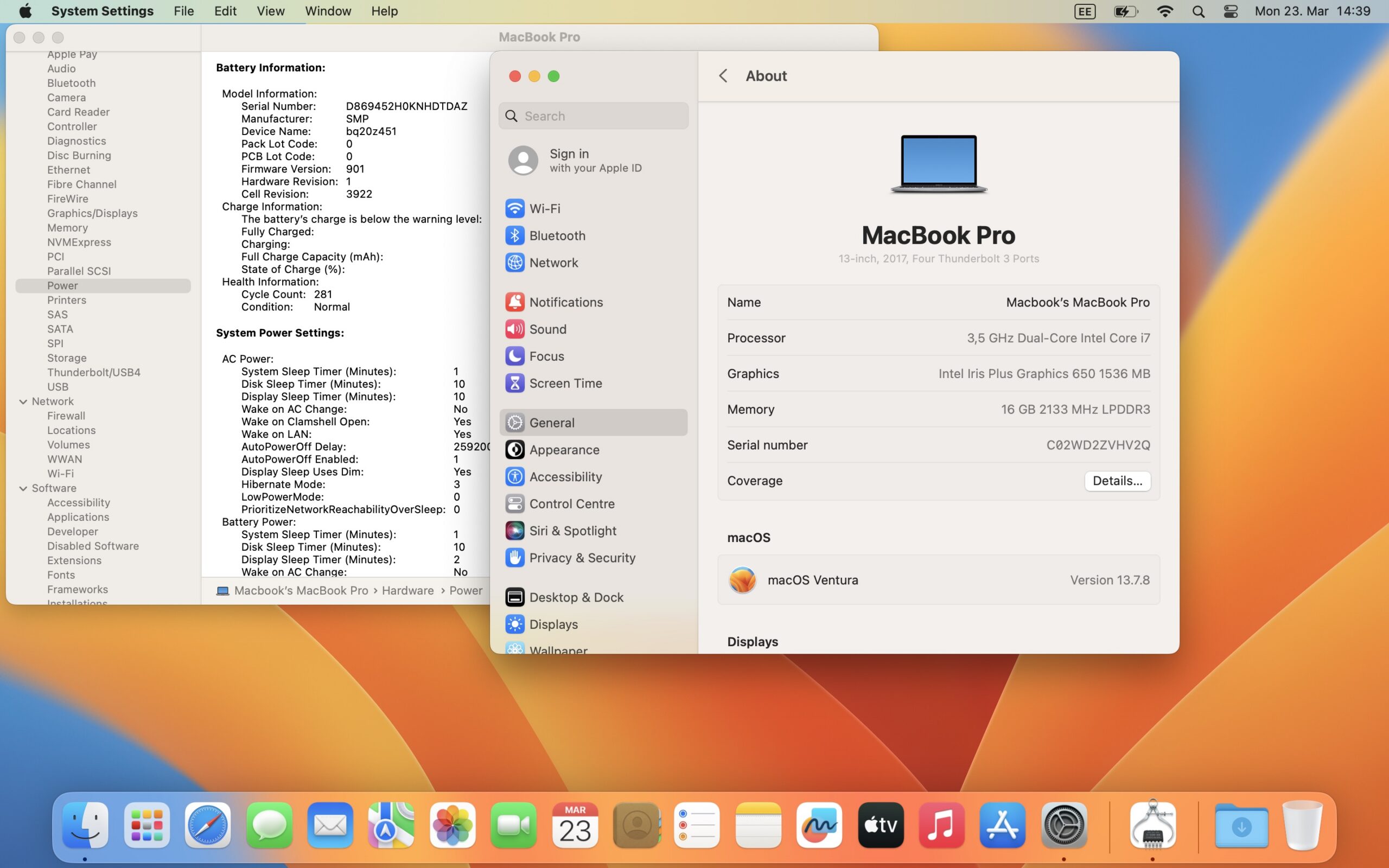Screen dimensions: 1389x868
Task: Click the Freeform app in Dock
Action: 819,825
